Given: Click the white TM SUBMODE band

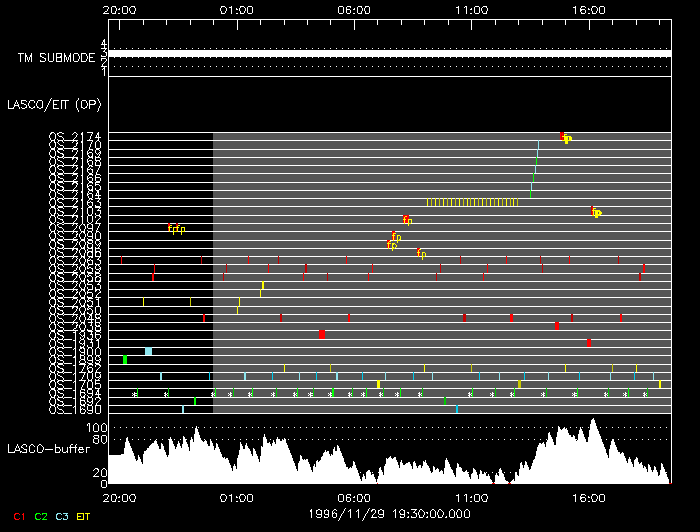Looking at the screenshot, I should (x=389, y=53).
